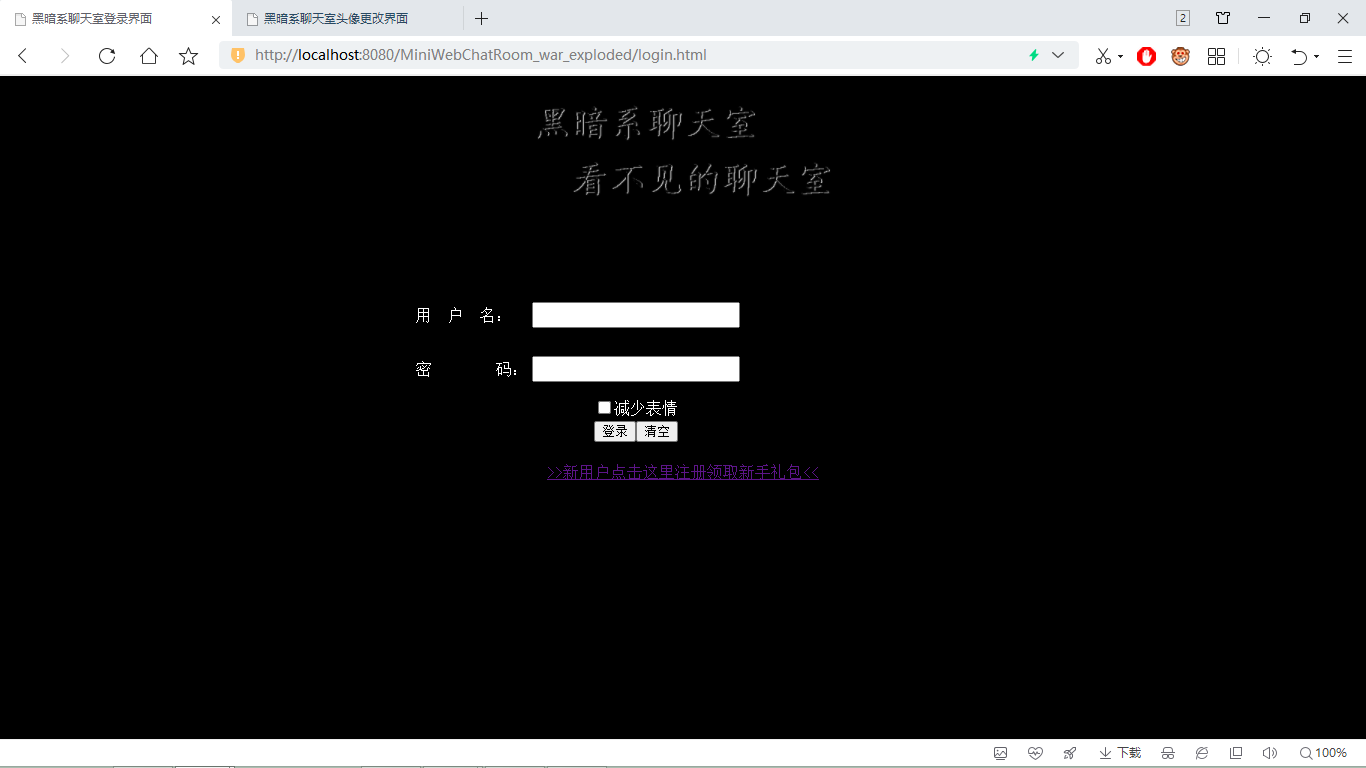Click the 登录 button
The width and height of the screenshot is (1366, 768).
(615, 431)
